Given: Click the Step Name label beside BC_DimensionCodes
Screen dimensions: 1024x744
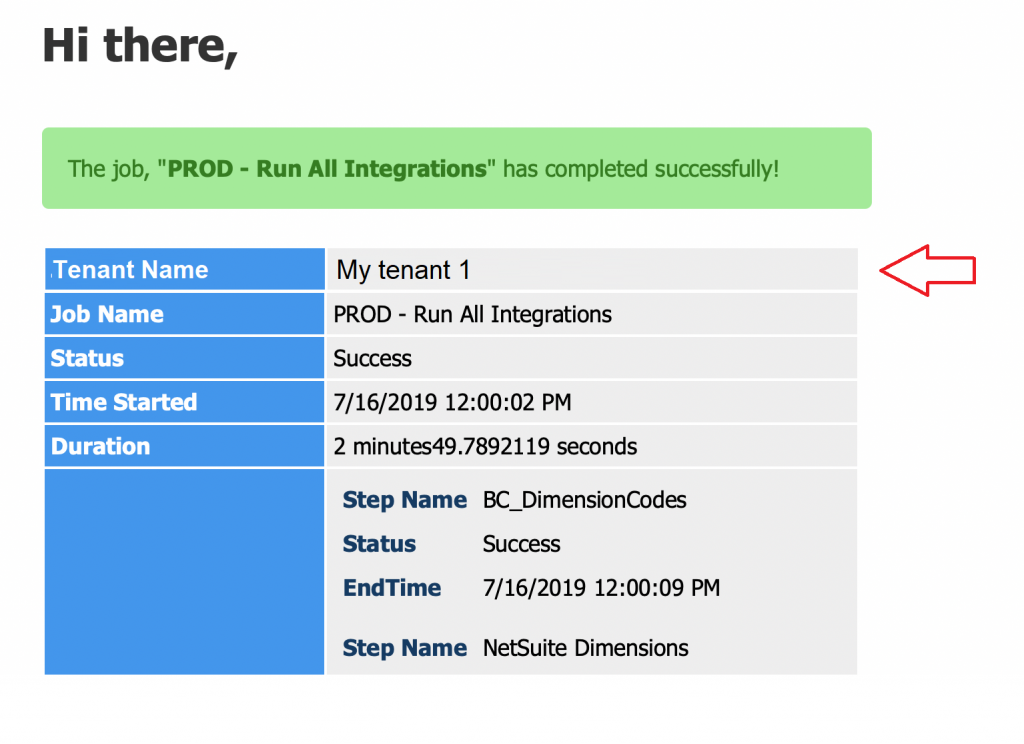Looking at the screenshot, I should coord(404,500).
